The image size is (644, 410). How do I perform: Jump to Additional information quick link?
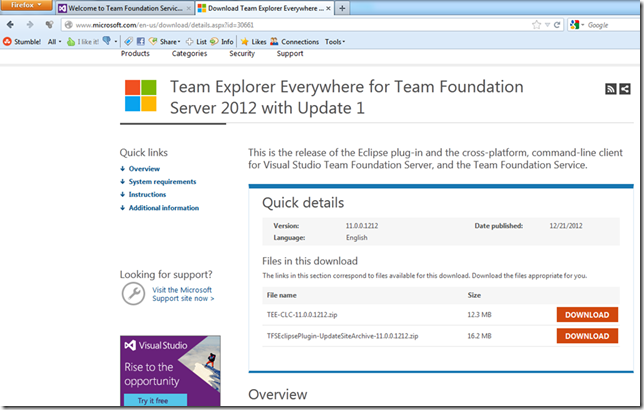163,208
